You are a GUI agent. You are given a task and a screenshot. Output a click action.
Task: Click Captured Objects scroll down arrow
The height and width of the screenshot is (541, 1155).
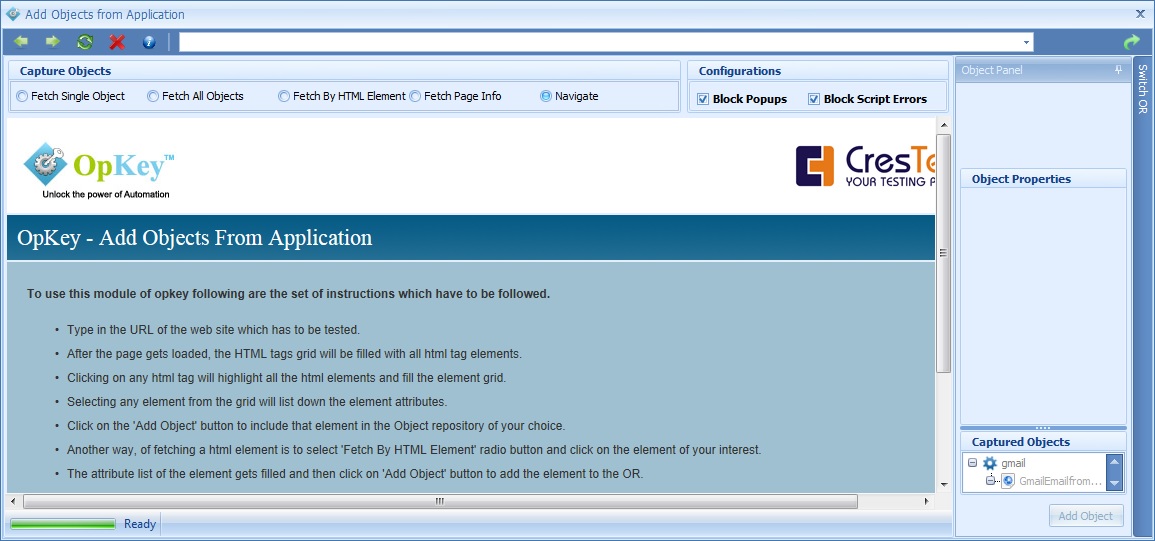coord(1114,483)
